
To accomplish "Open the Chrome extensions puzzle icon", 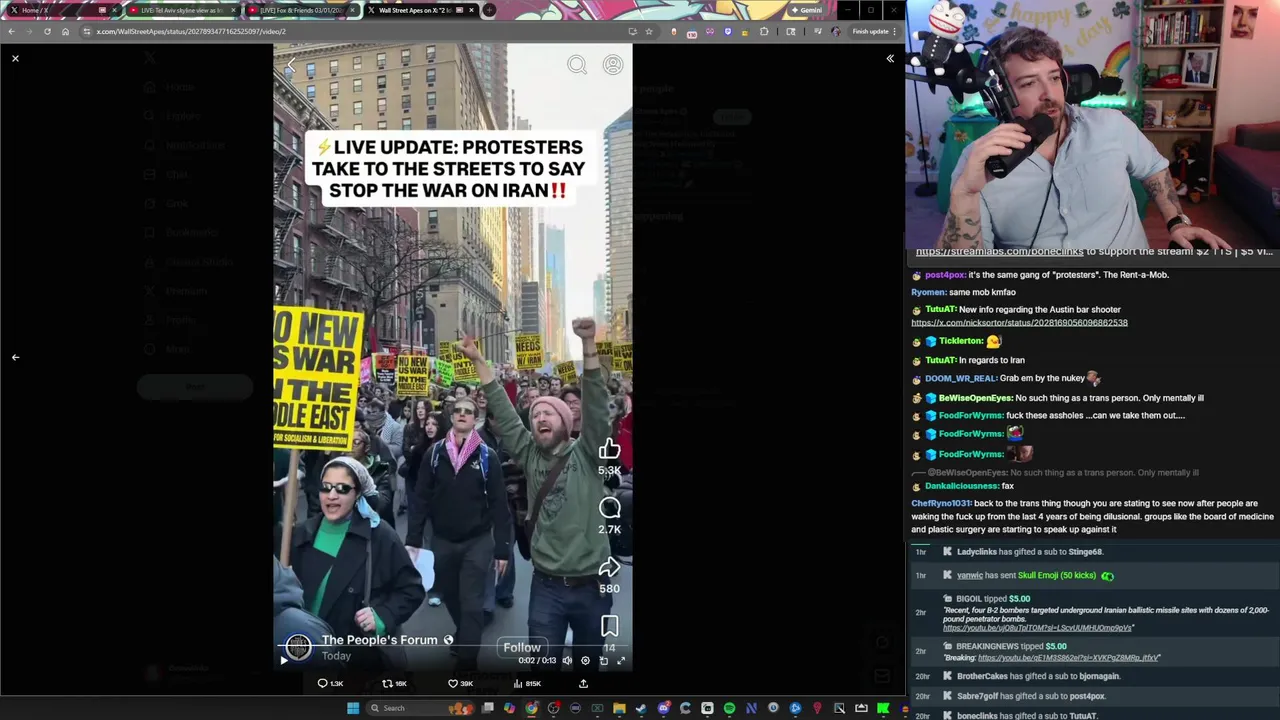I will (x=764, y=31).
